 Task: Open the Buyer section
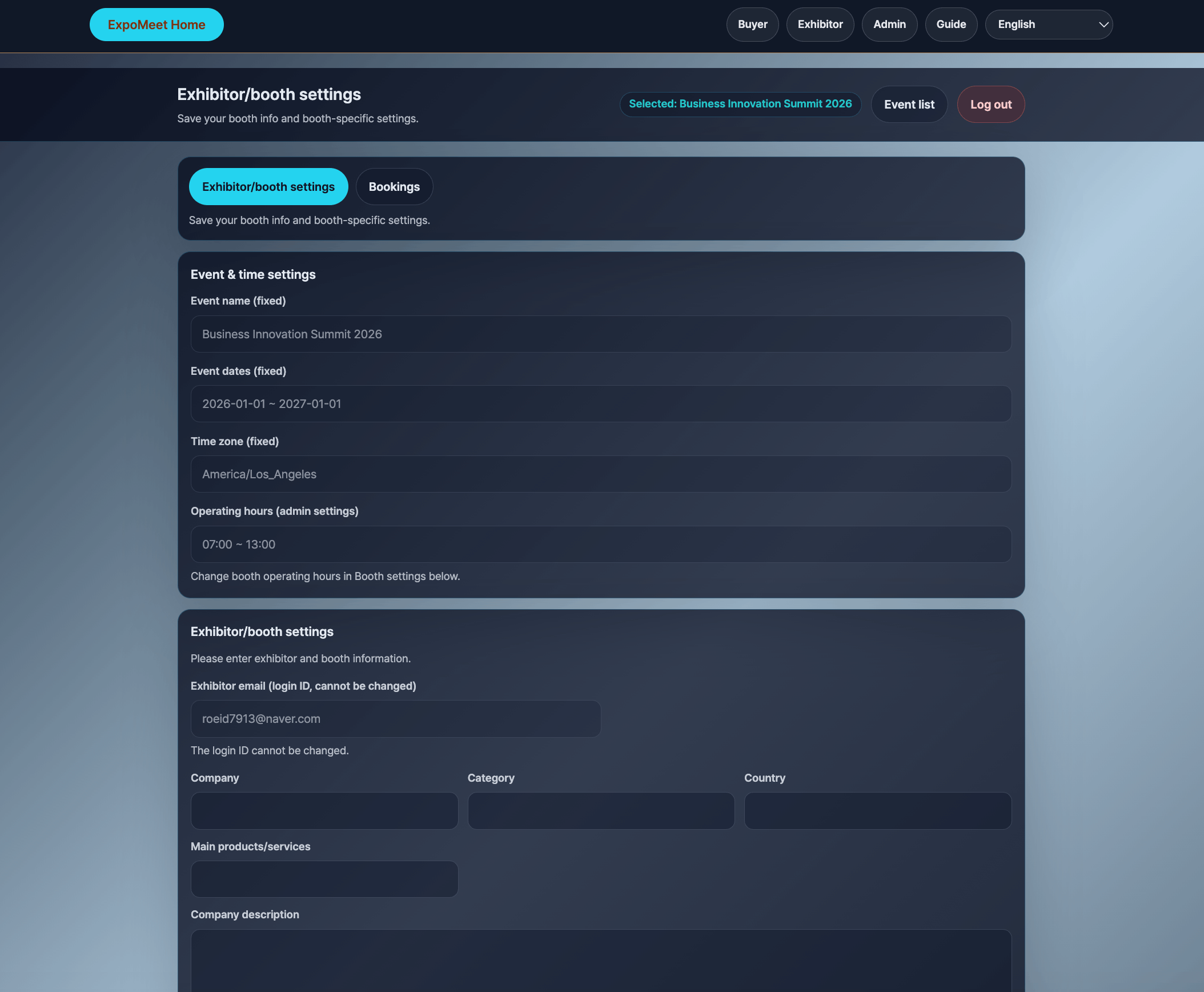752,24
